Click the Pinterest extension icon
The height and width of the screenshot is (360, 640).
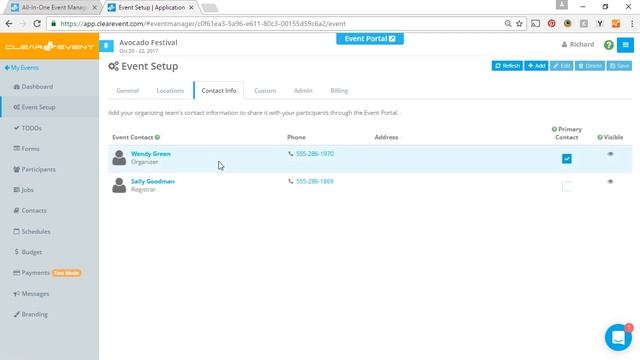551,24
